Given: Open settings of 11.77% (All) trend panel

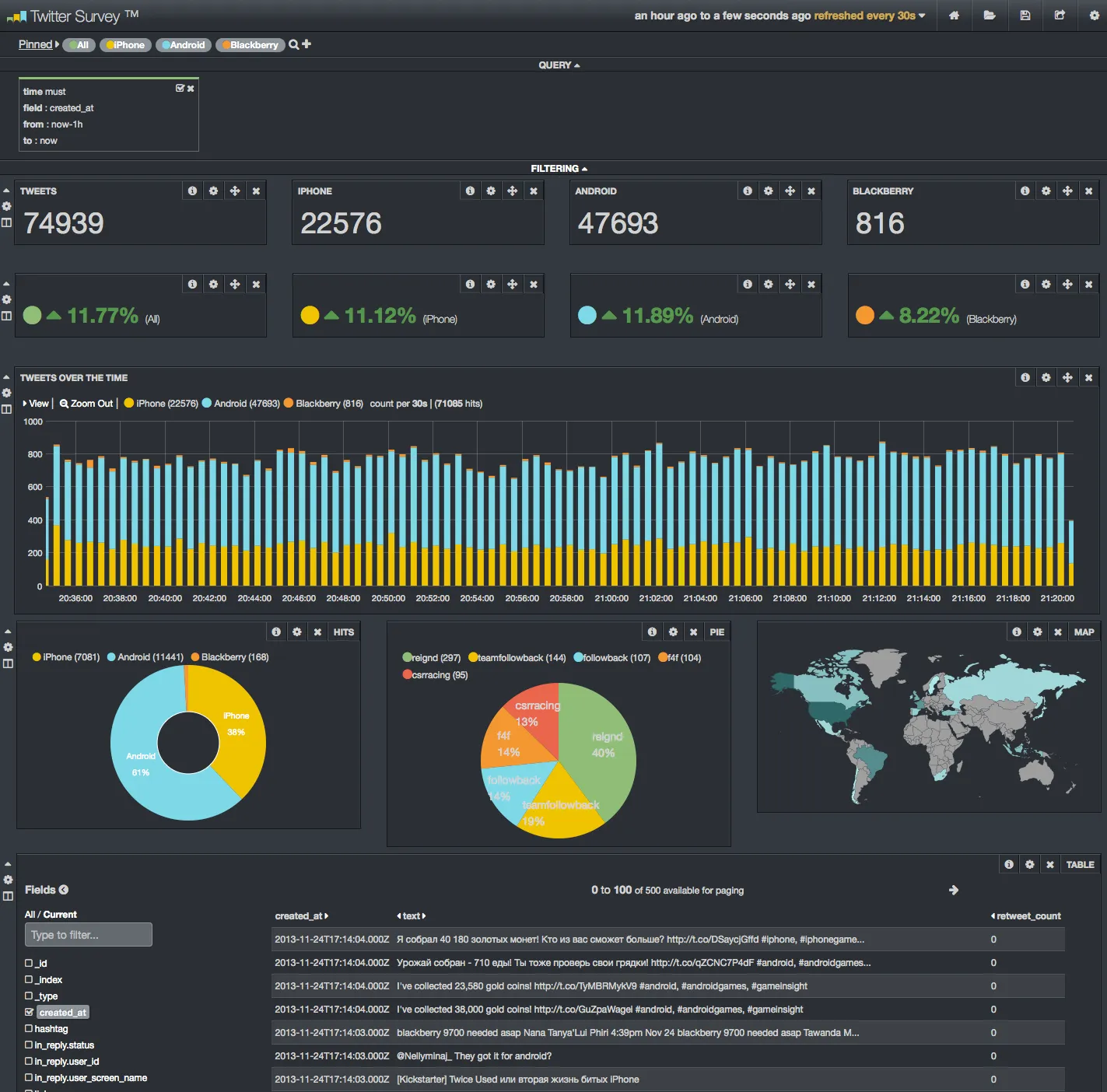Looking at the screenshot, I should pyautogui.click(x=213, y=284).
